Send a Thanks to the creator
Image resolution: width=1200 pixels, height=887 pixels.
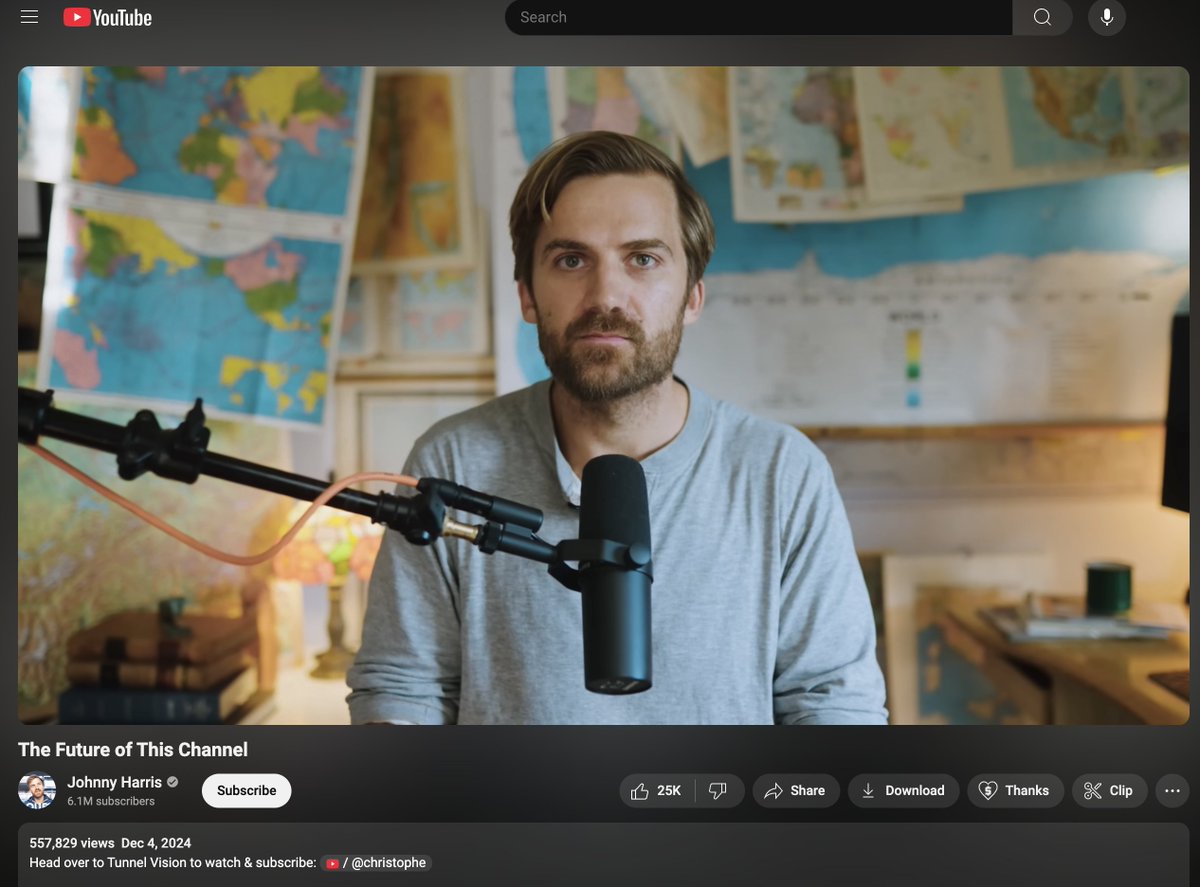tap(1015, 790)
